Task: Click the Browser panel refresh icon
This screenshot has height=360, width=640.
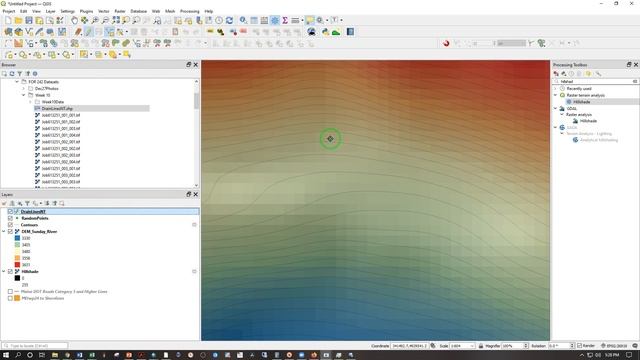Action: pyautogui.click(x=12, y=73)
